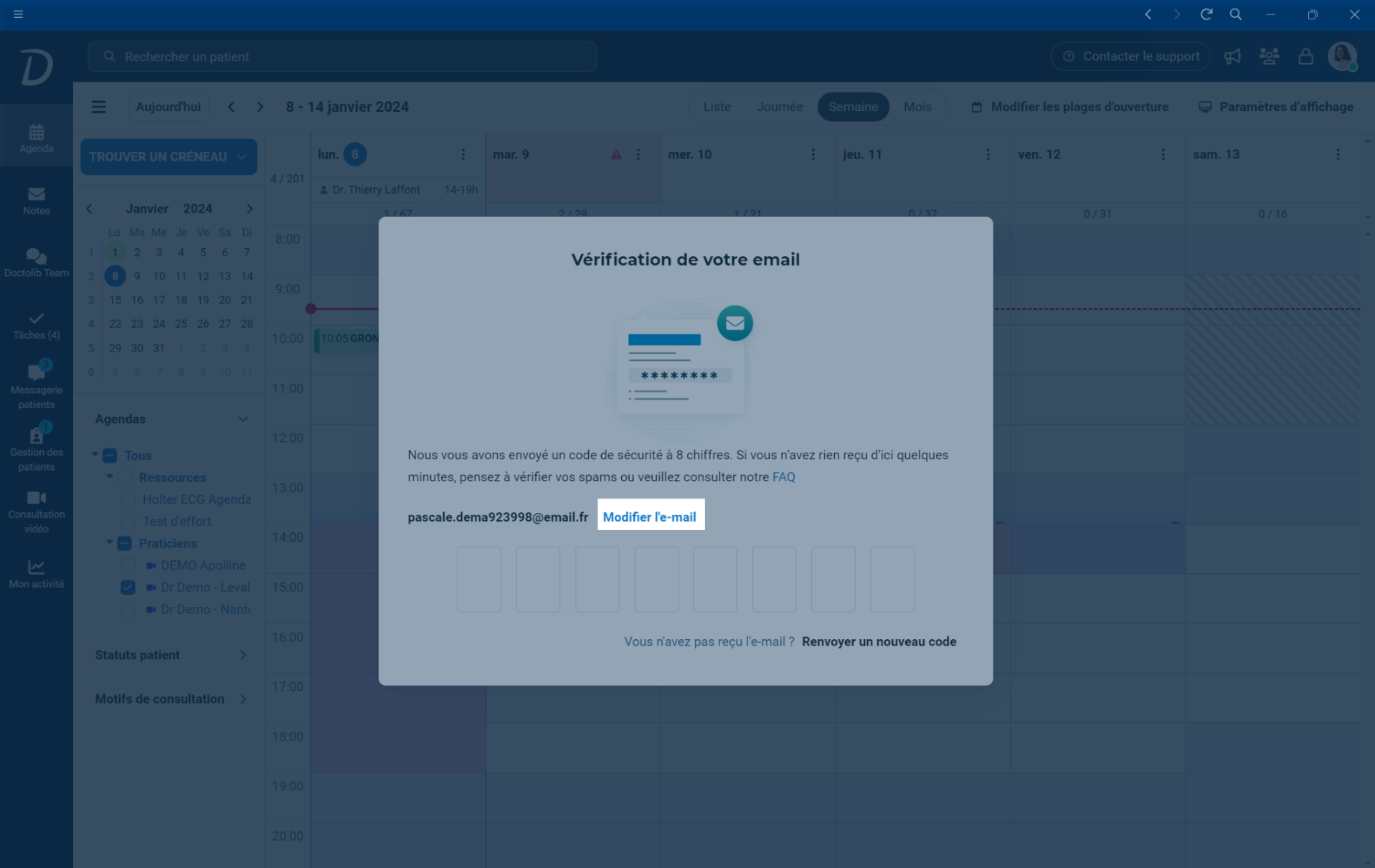
Task: Open the Notes envelope icon in sidebar
Action: [36, 194]
